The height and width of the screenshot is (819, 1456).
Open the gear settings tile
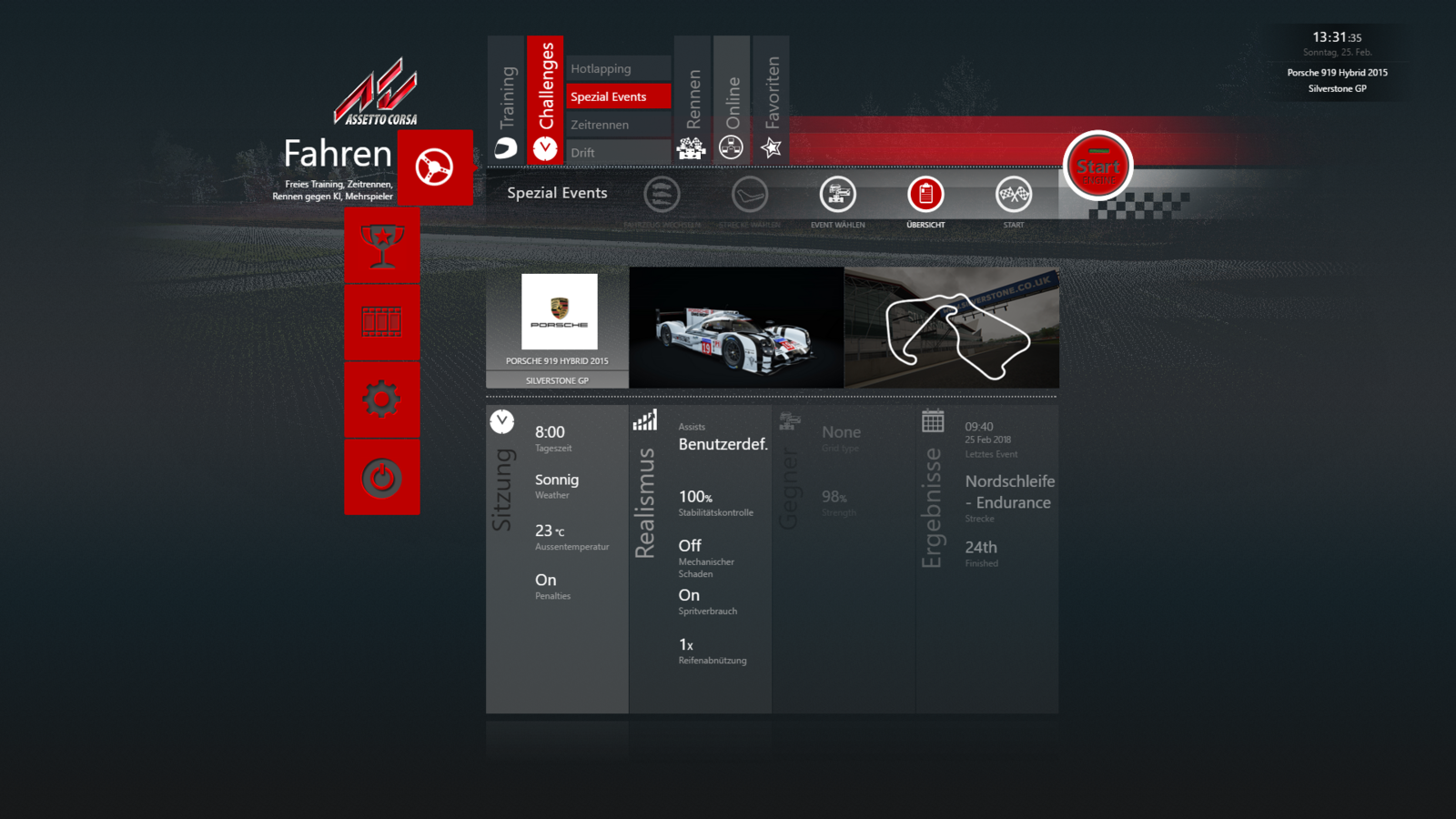[x=382, y=399]
